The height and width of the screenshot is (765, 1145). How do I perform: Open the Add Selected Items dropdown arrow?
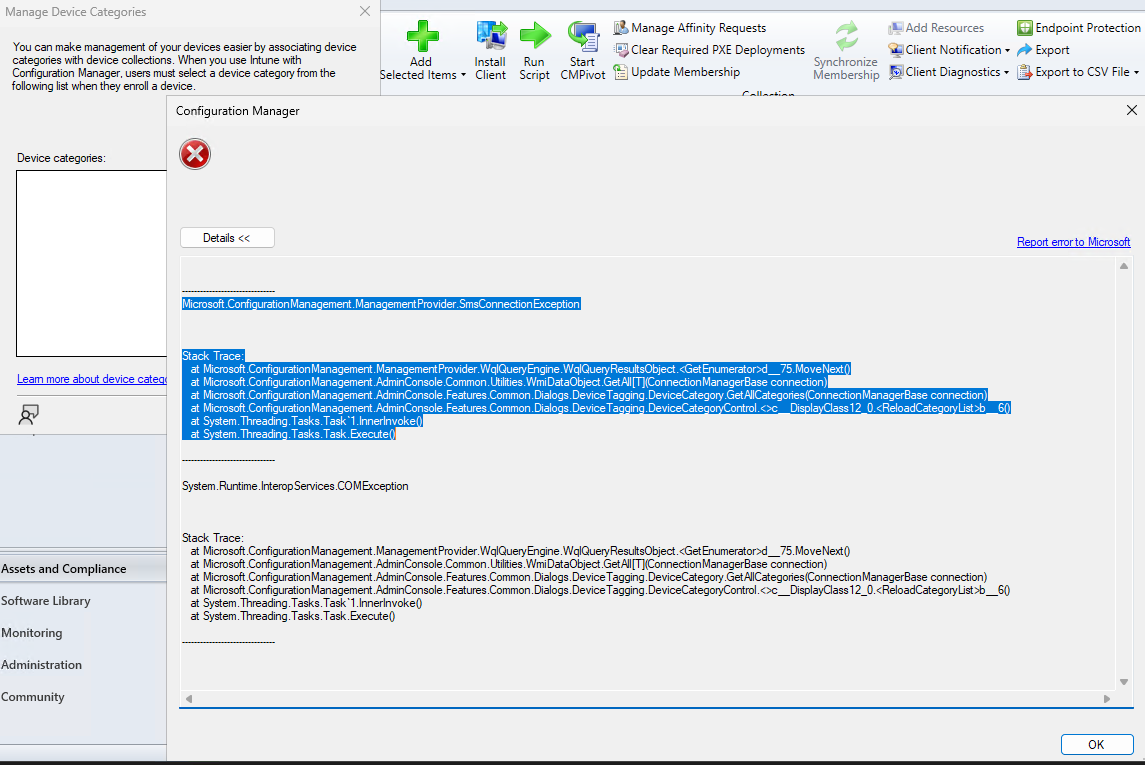click(x=463, y=75)
